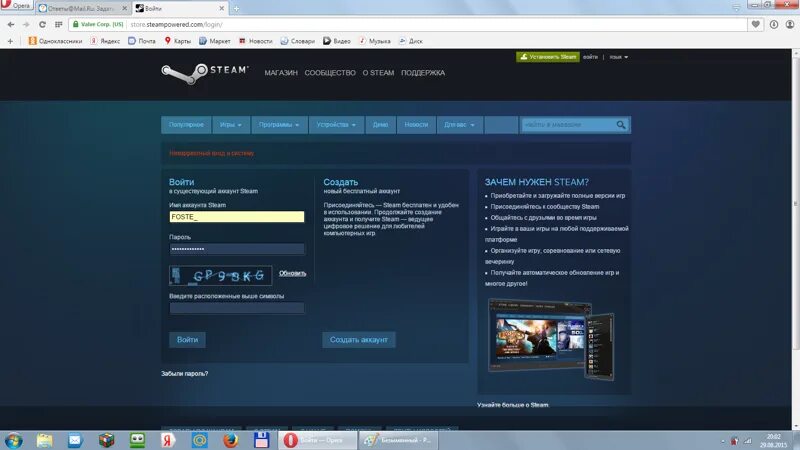
Task: Reload the page with the refresh icon
Action: [42, 24]
